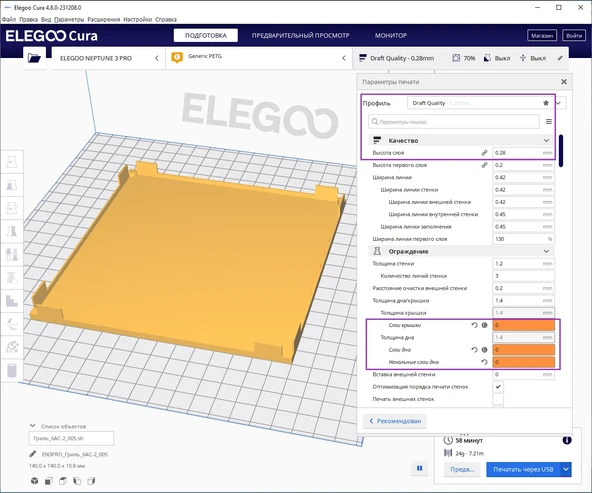Click the settings search input field
The image size is (592, 493).
click(x=454, y=122)
